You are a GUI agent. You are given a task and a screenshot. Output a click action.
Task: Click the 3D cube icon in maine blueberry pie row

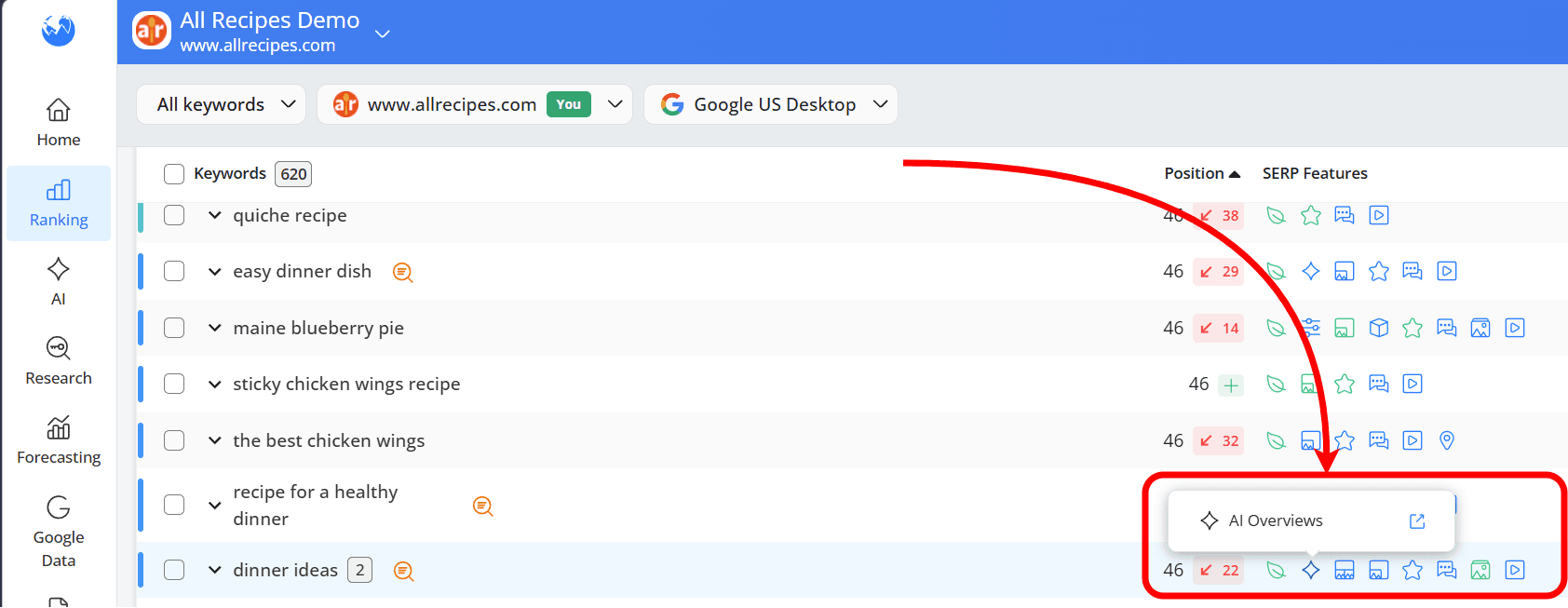coord(1379,328)
